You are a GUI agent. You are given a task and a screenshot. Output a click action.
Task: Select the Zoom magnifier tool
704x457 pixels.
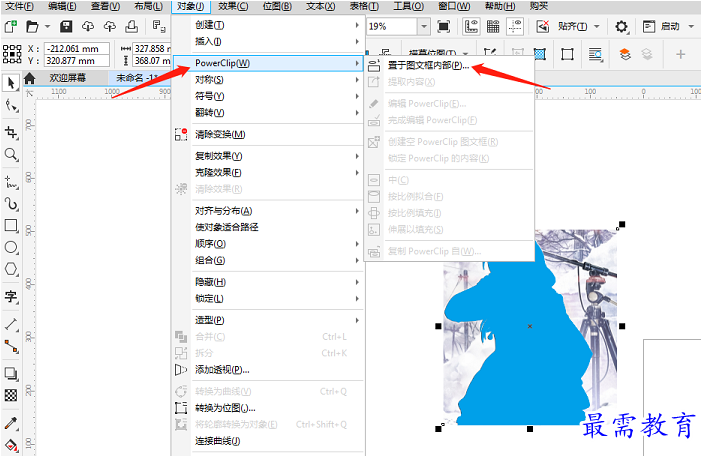[x=11, y=154]
